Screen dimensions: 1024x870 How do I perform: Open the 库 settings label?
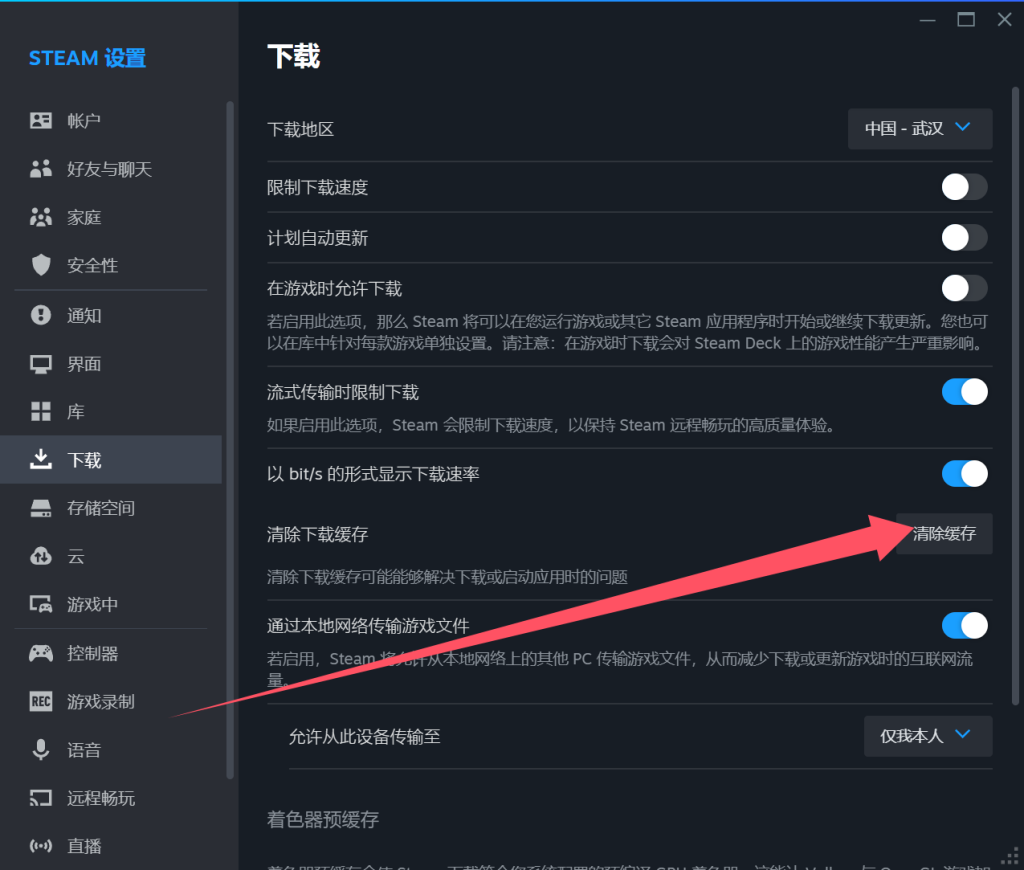[76, 411]
